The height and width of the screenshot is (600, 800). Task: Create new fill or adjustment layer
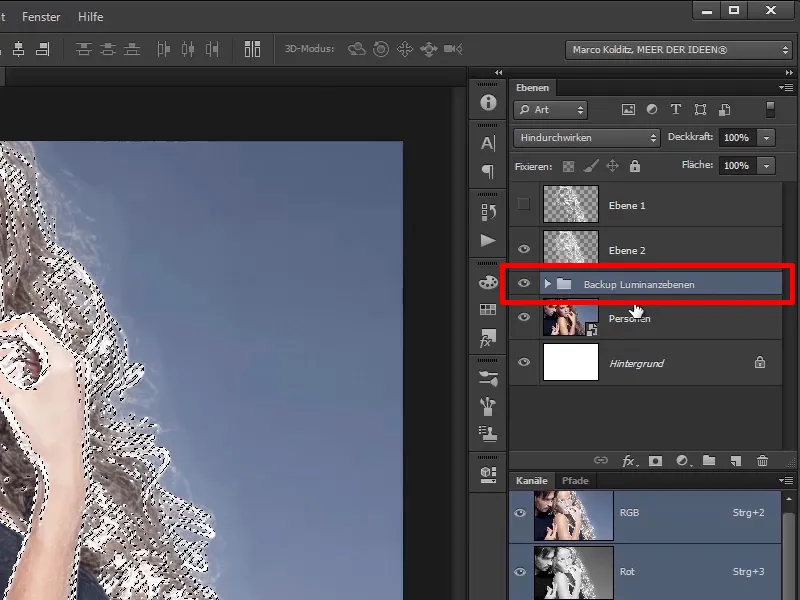(683, 461)
